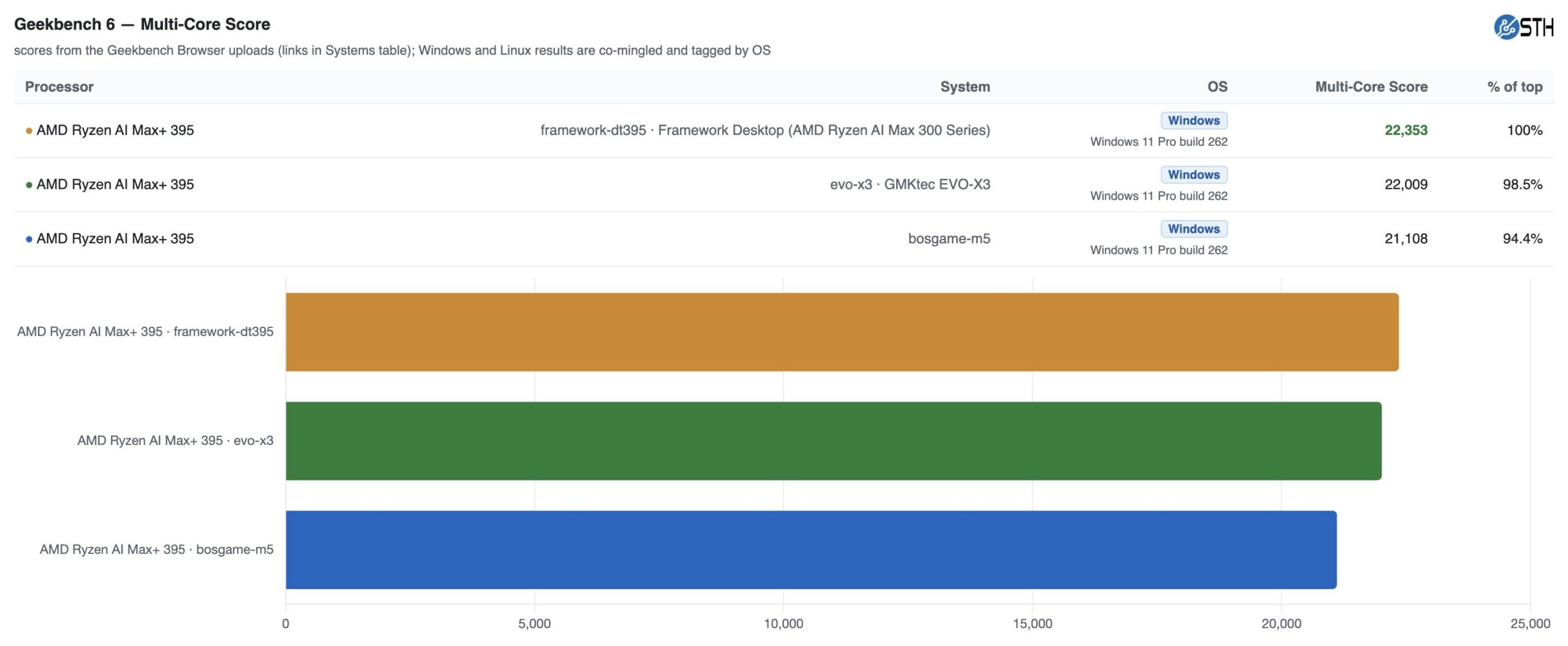Click the 5,000 axis tick label
The width and height of the screenshot is (1568, 646).
pyautogui.click(x=535, y=624)
